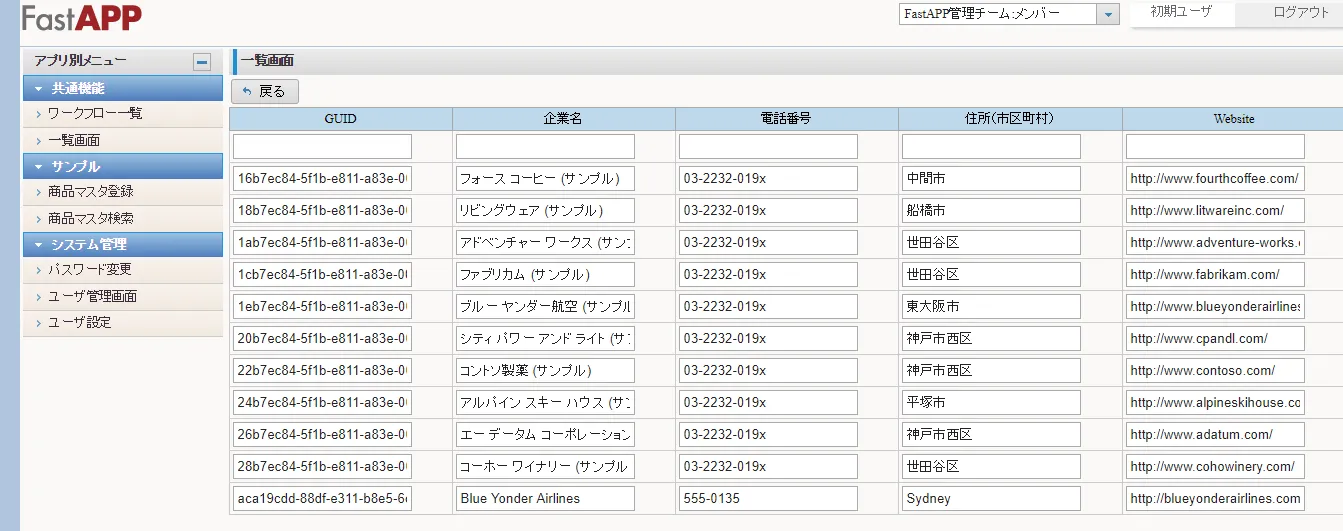Viewport: 1343px width, 531px height.
Task: Select the アドベンチャー ワークス company cell
Action: tap(545, 243)
